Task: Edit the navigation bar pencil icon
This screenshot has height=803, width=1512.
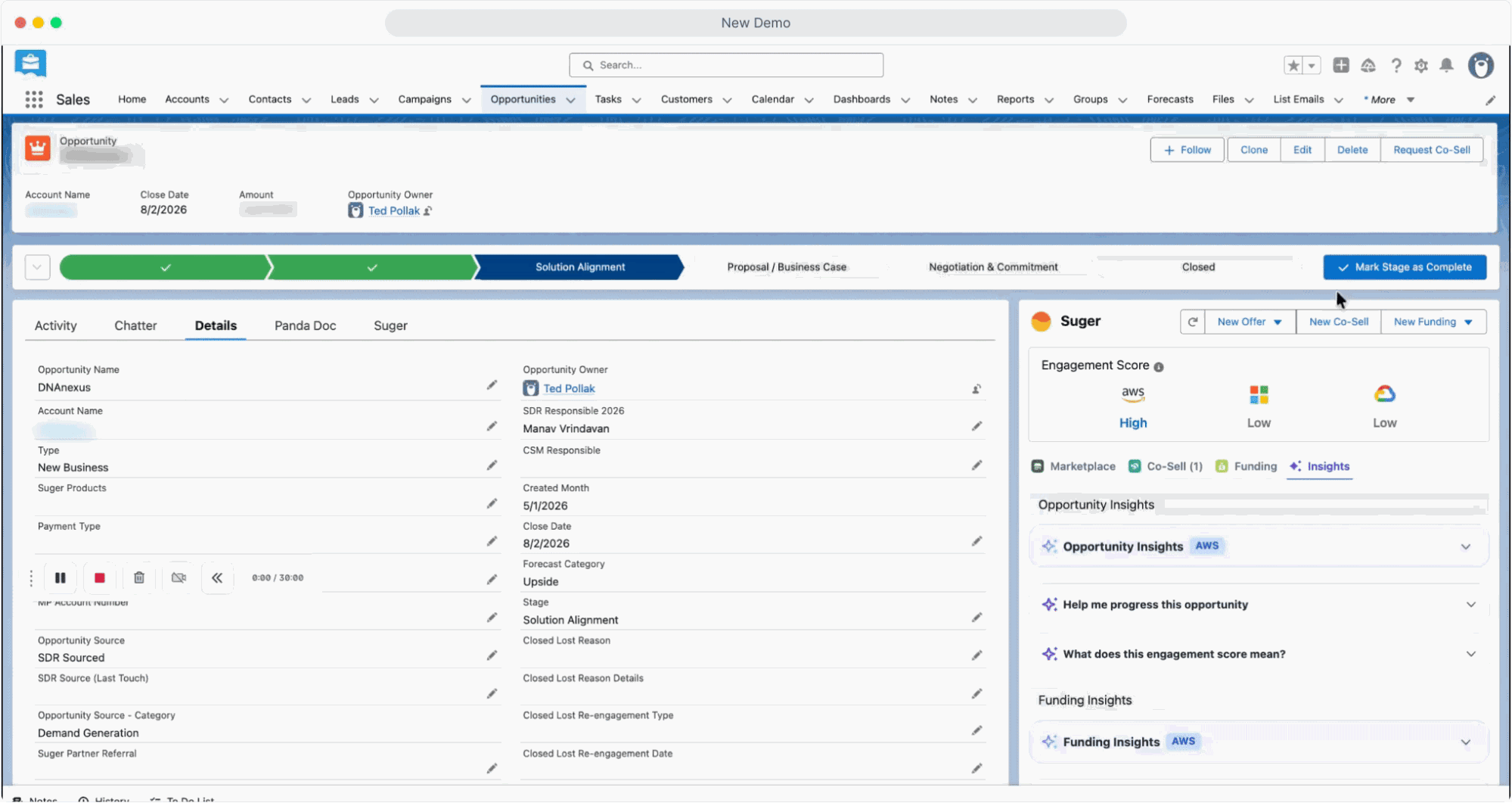Action: tap(1490, 100)
